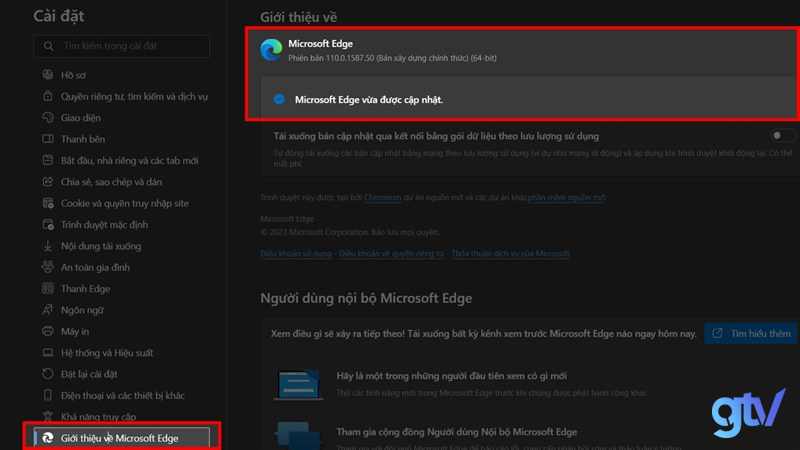Open the Chromium link
The height and width of the screenshot is (450, 800).
(x=382, y=197)
